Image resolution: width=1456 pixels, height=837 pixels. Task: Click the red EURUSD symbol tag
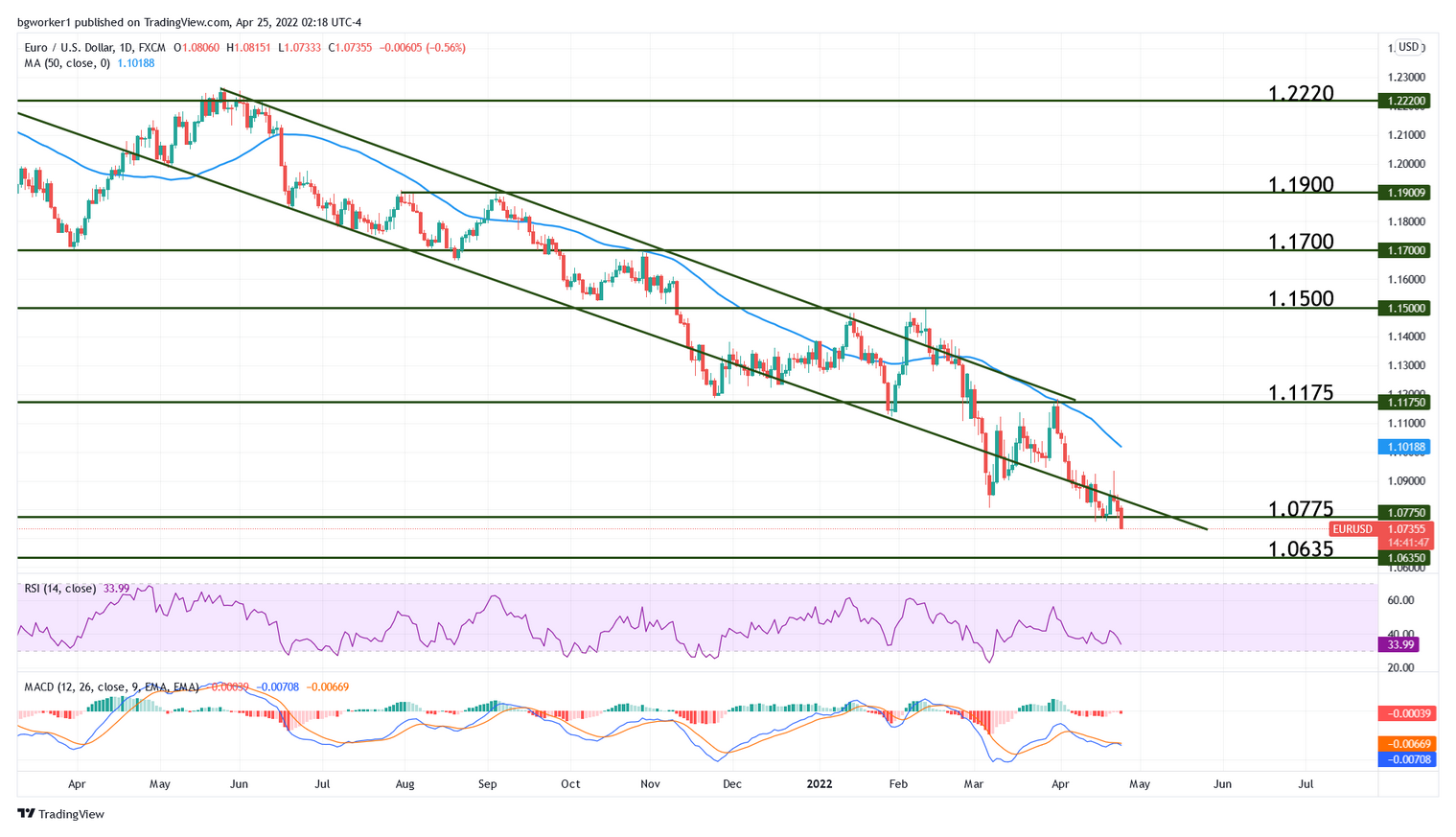point(1353,529)
